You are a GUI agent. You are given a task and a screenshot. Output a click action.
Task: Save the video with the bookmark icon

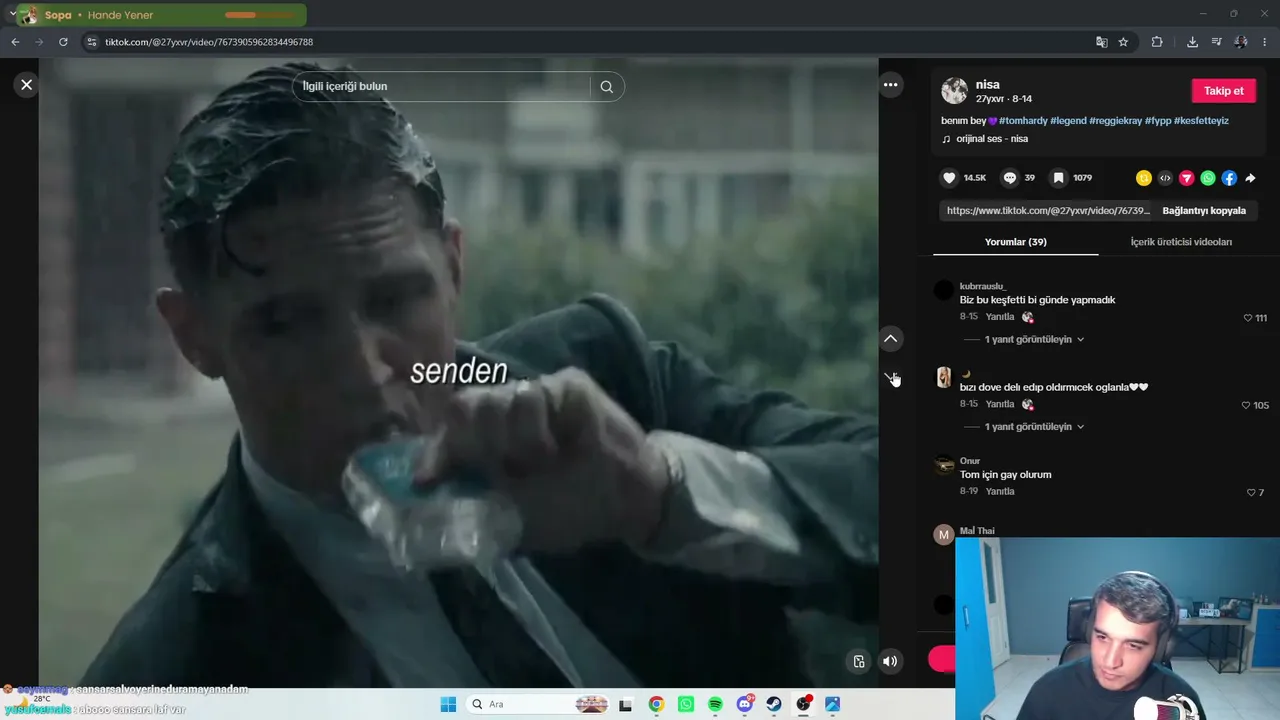[1058, 178]
